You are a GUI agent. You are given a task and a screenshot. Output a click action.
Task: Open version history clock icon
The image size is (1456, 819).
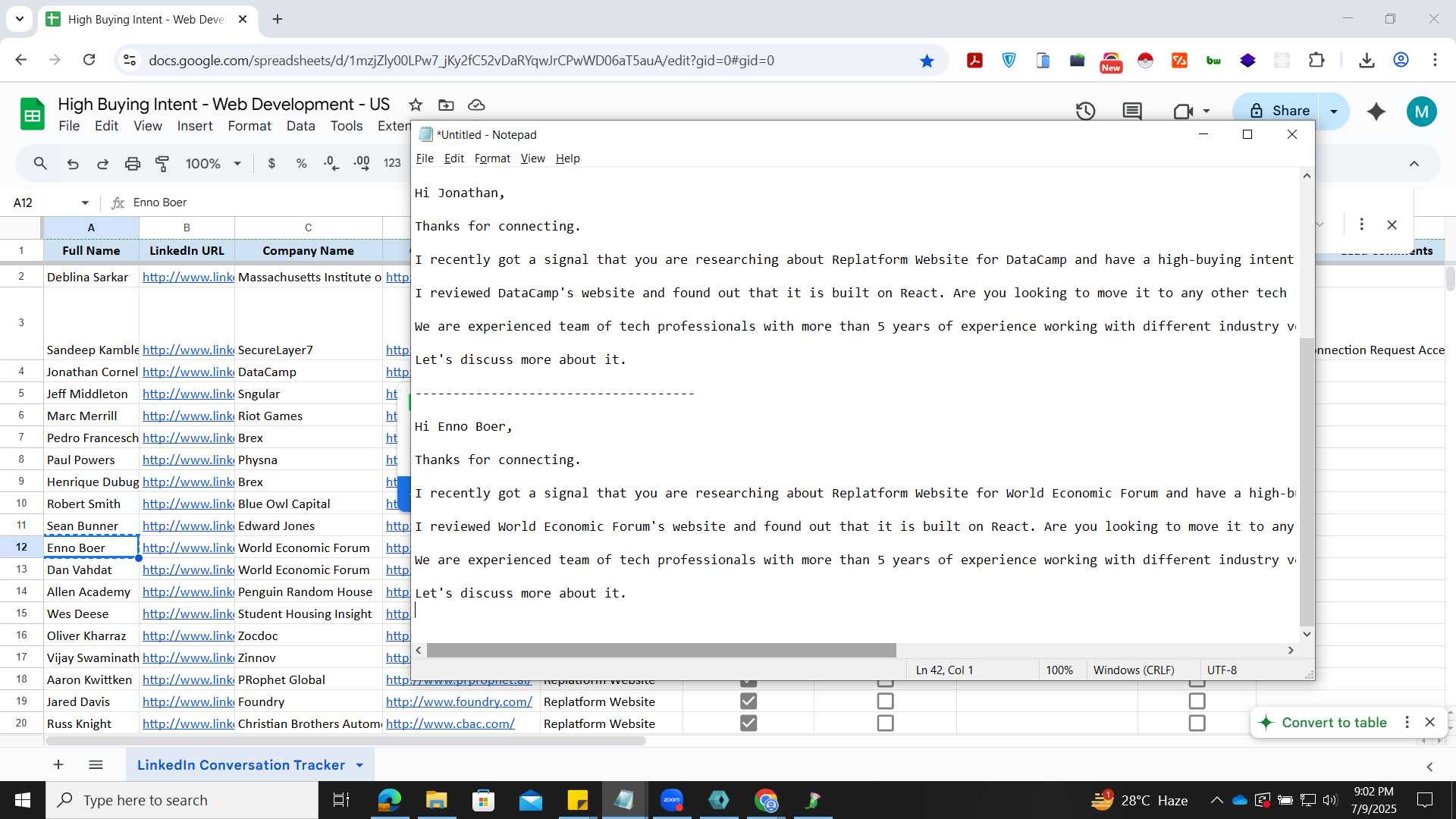coord(1085,111)
